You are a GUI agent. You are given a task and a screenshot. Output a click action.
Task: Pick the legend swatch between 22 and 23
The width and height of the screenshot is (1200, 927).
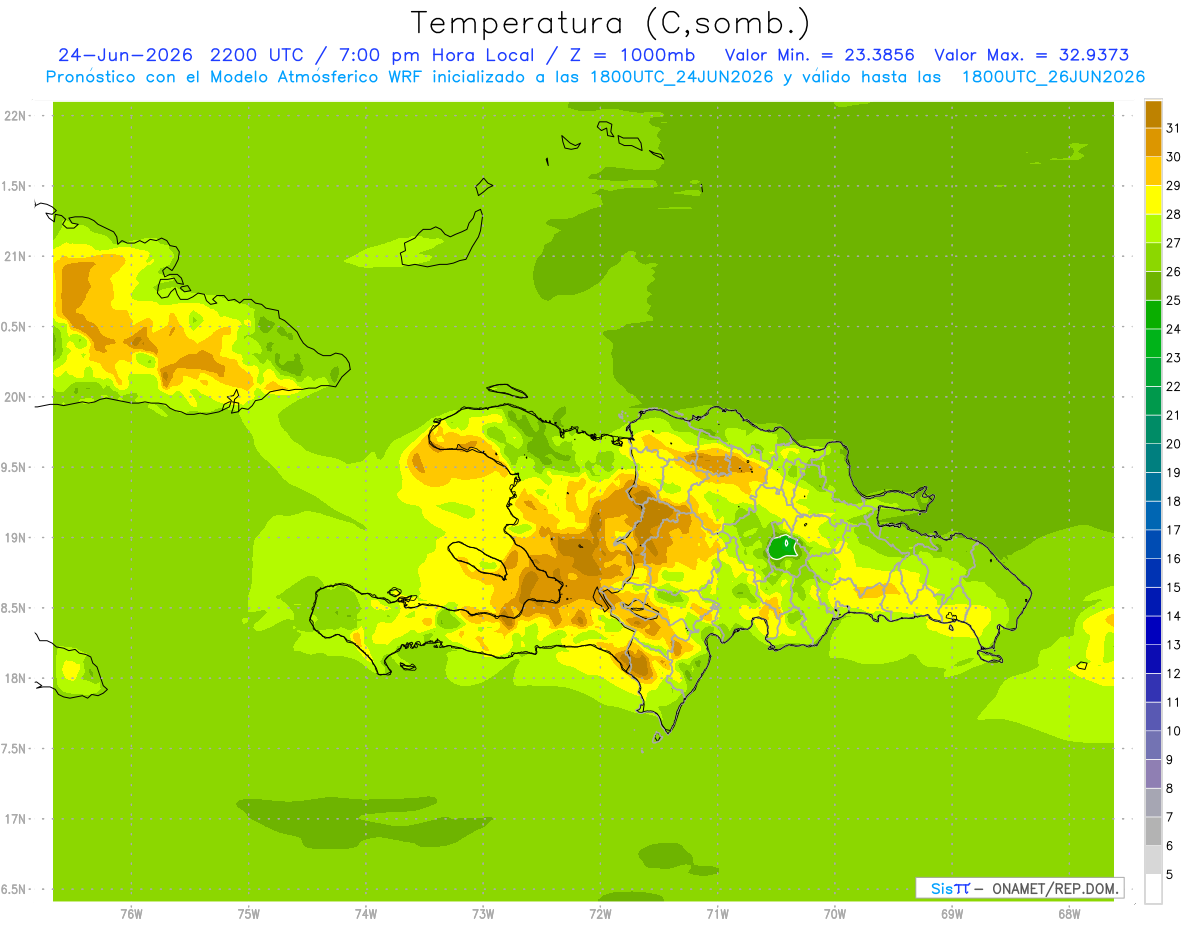pos(1153,372)
